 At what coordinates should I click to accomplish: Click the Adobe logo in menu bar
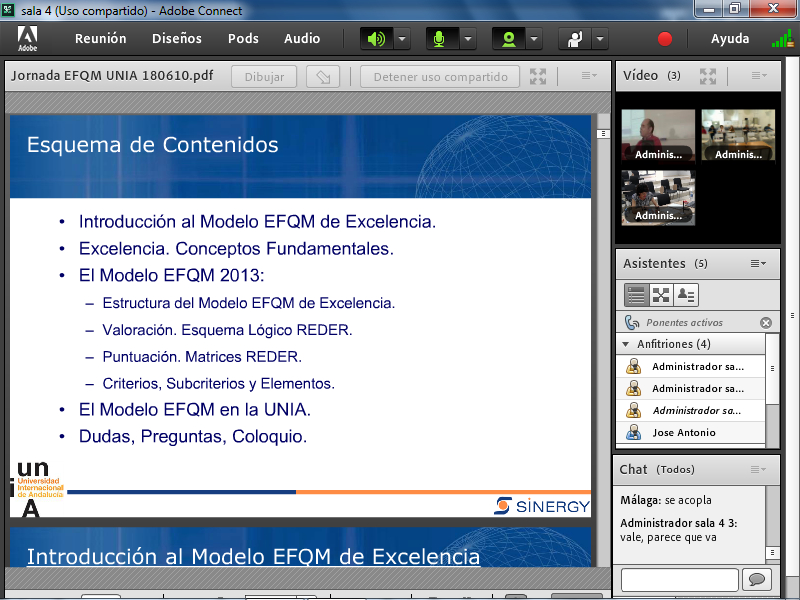(x=27, y=39)
